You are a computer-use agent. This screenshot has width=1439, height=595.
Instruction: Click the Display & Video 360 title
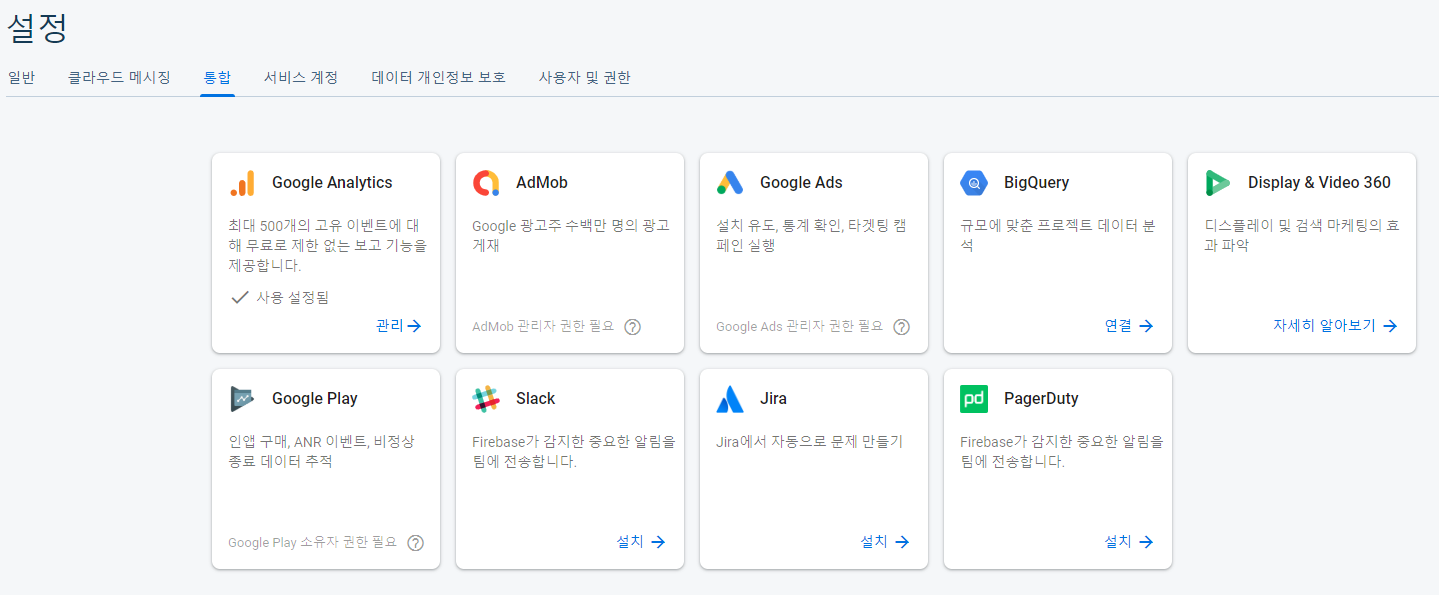(x=1319, y=183)
